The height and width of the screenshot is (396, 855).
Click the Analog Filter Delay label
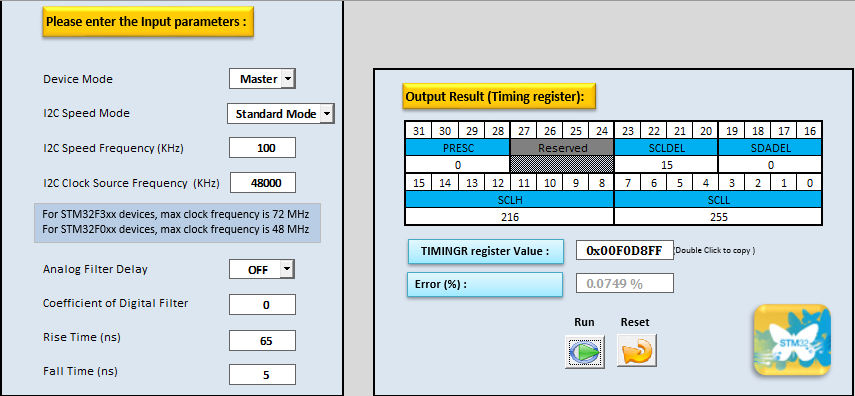pos(95,269)
